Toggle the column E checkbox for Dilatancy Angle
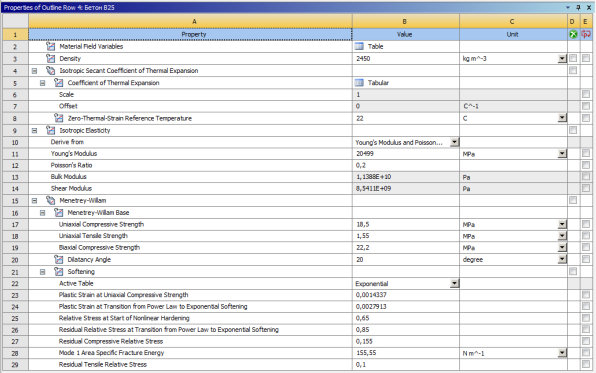 586,260
